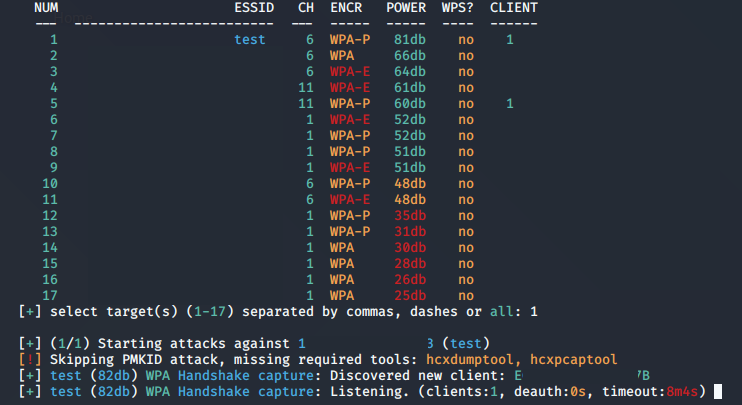Screen dimensions: 742x405
Task: Click hcxpcaptool in the warning line
Action: click(x=574, y=360)
